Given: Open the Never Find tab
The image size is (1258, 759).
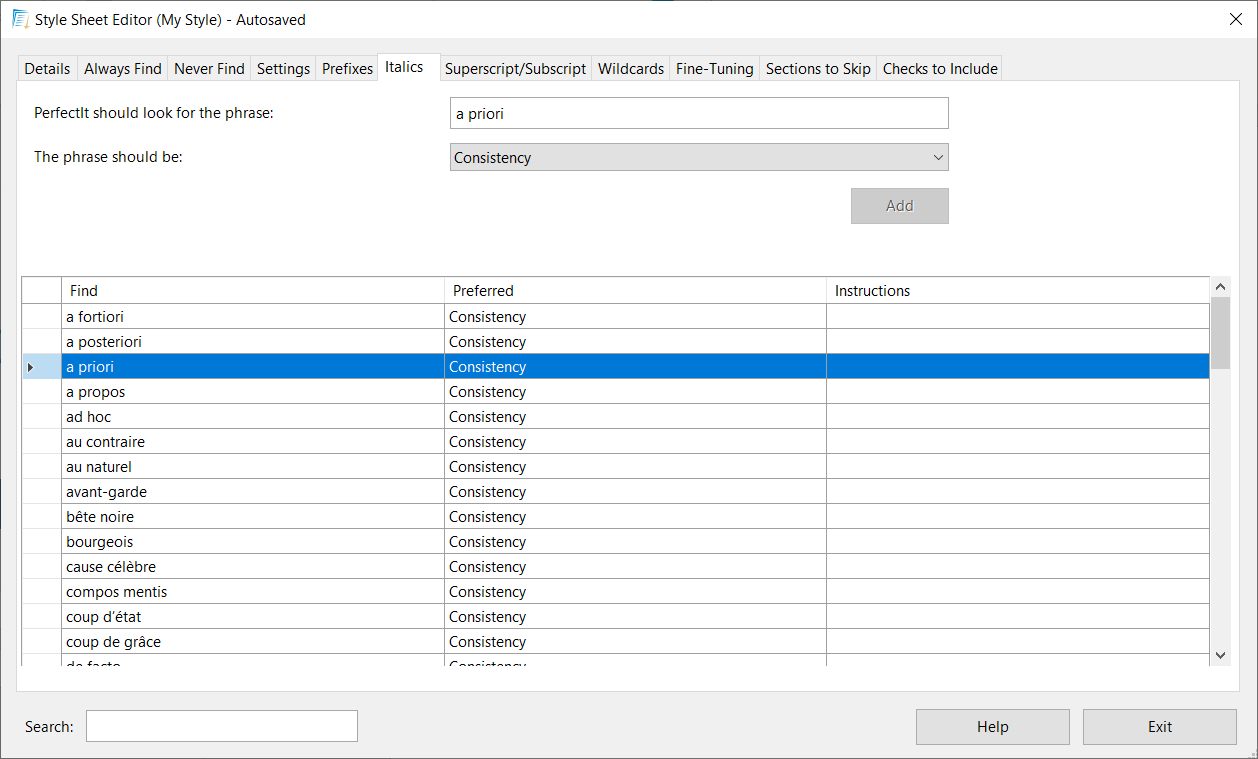Looking at the screenshot, I should coord(209,69).
